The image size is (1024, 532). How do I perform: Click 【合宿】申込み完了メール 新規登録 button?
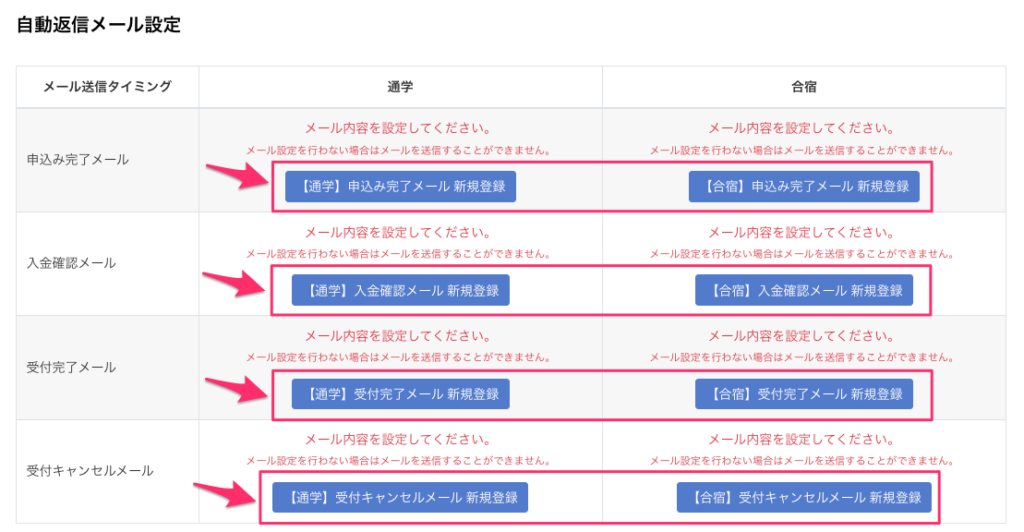tap(804, 186)
